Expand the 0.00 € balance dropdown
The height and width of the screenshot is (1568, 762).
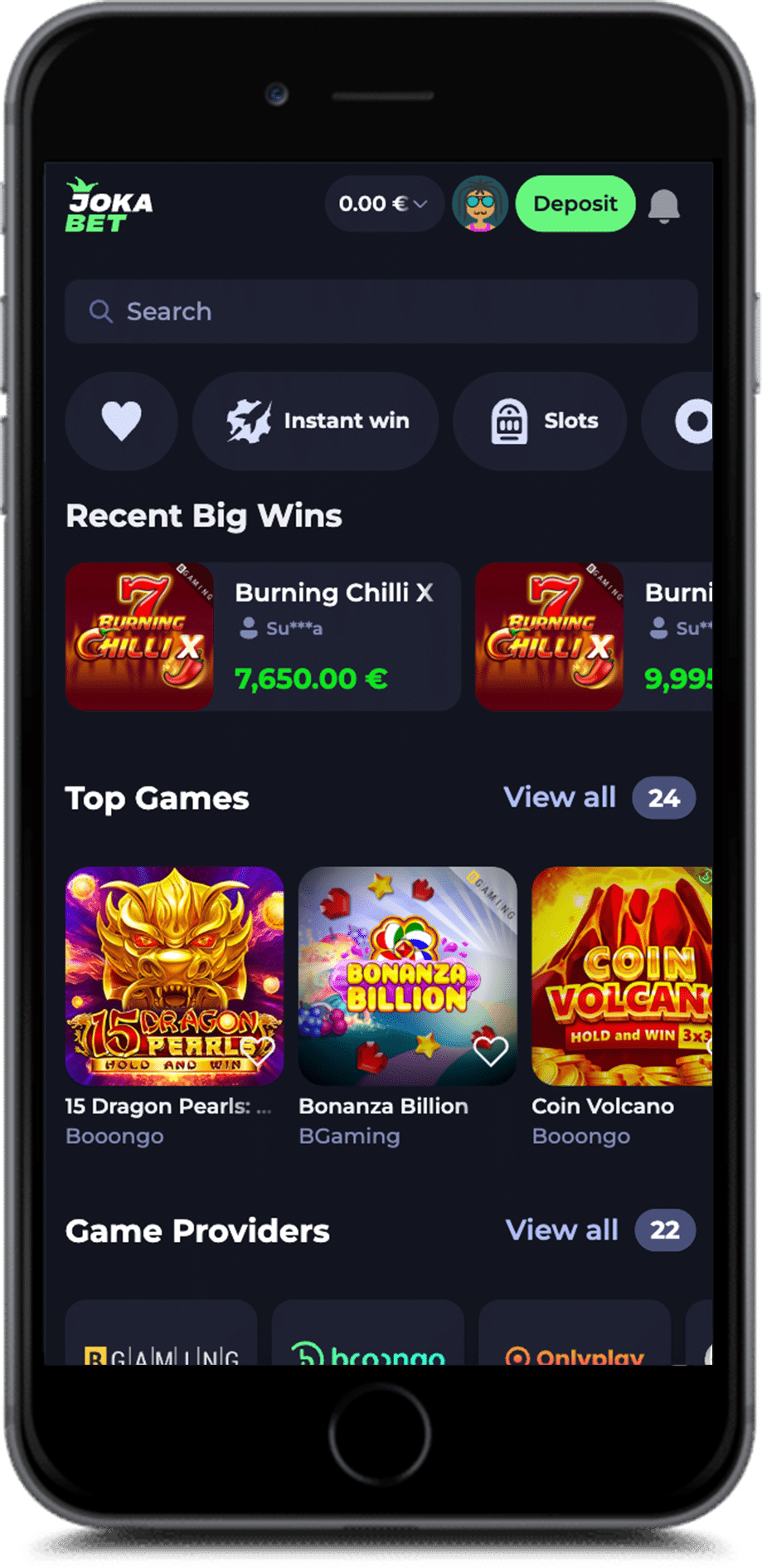[383, 203]
